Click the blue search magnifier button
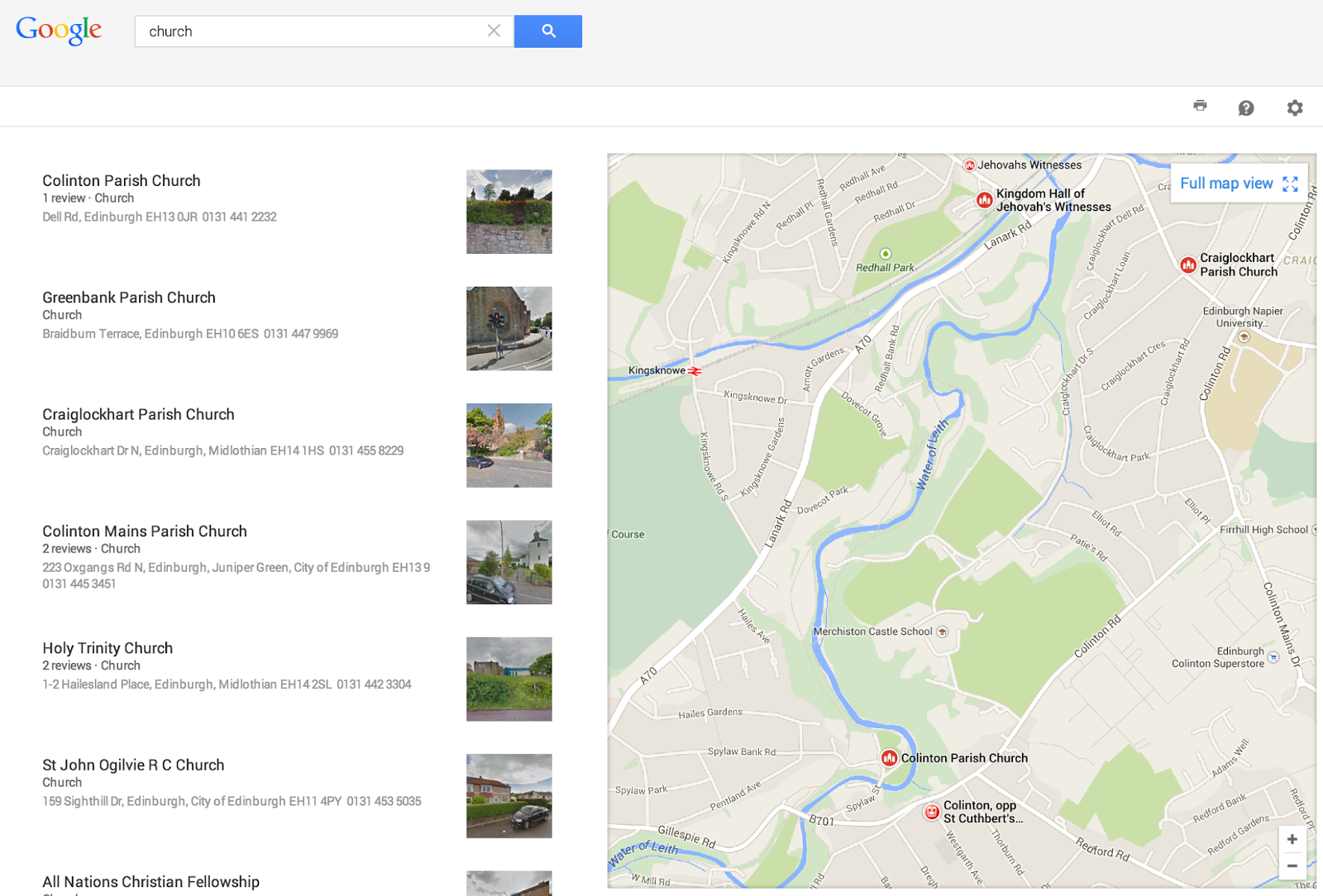The width and height of the screenshot is (1323, 896). [x=548, y=31]
